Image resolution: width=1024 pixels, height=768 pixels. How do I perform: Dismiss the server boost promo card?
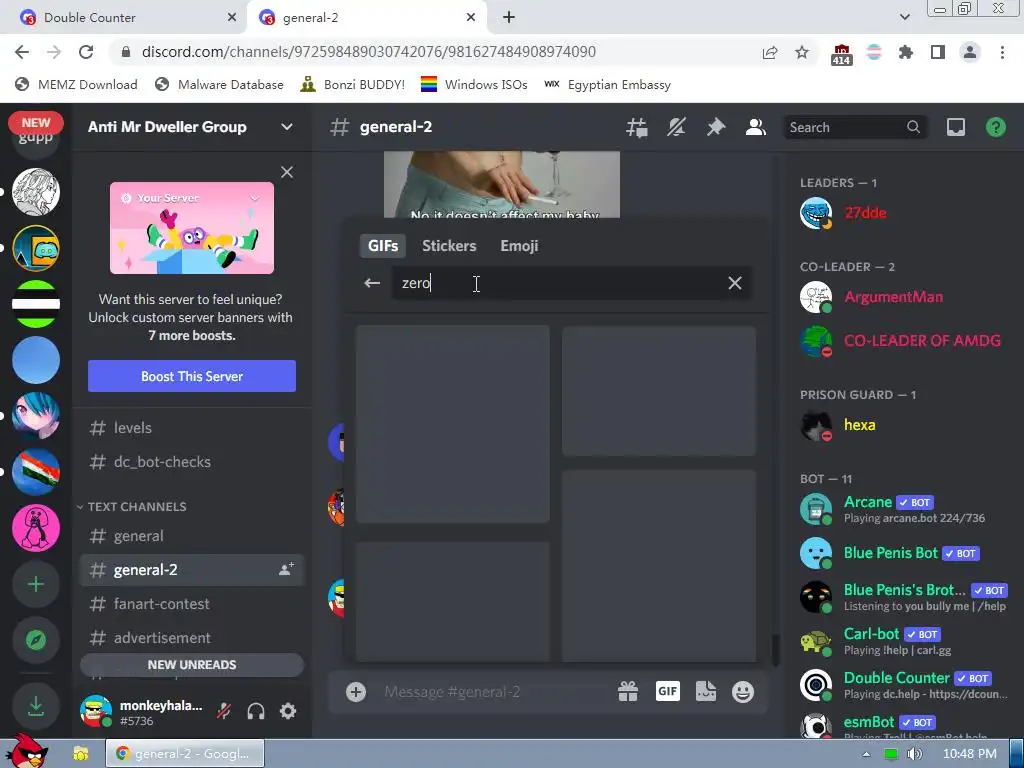point(287,172)
